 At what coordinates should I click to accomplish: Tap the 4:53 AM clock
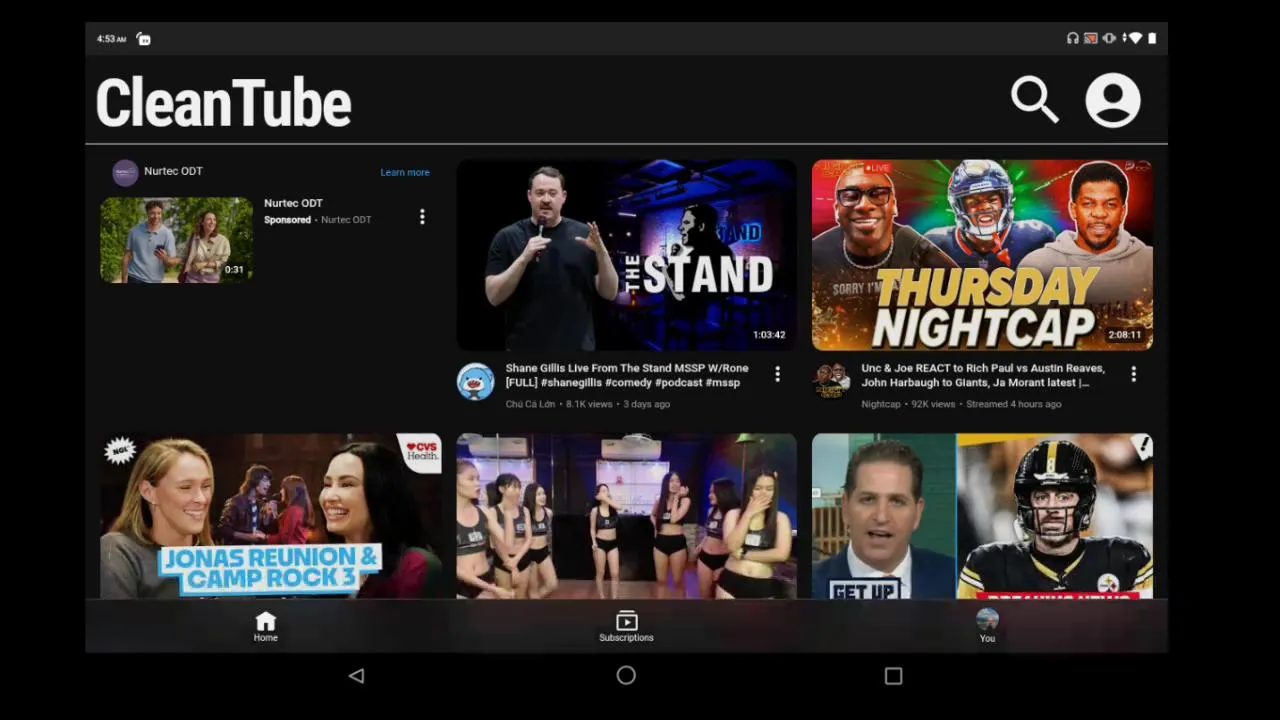tap(111, 39)
